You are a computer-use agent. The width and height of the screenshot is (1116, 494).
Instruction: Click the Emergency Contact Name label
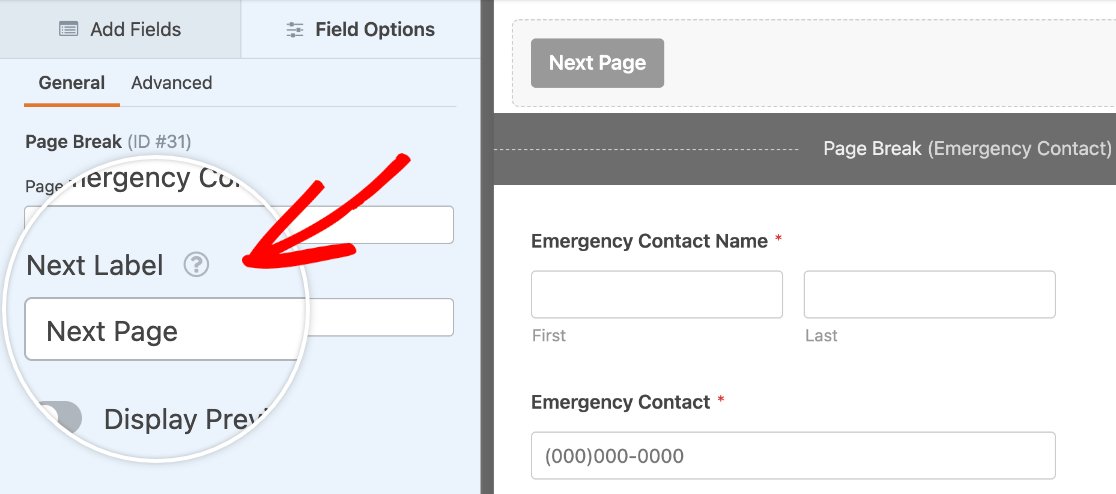[649, 241]
